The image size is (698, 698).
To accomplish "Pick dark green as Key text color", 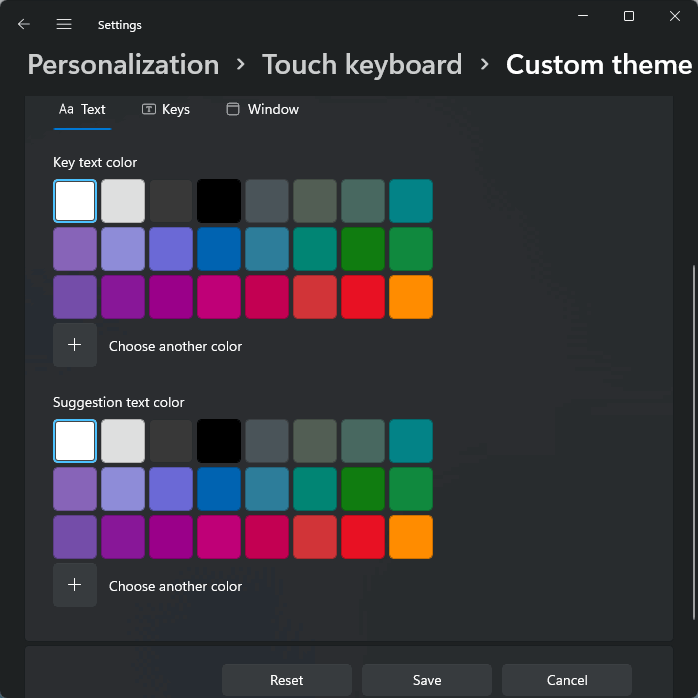I will tap(363, 249).
